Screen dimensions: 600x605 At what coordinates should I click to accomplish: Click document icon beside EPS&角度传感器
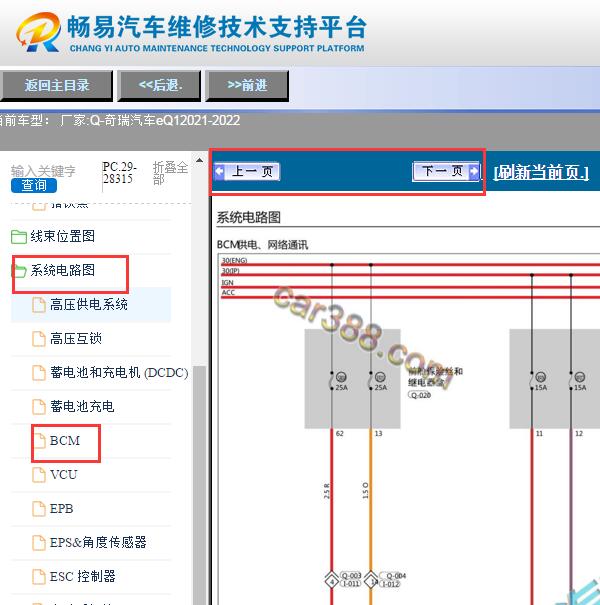[x=39, y=542]
